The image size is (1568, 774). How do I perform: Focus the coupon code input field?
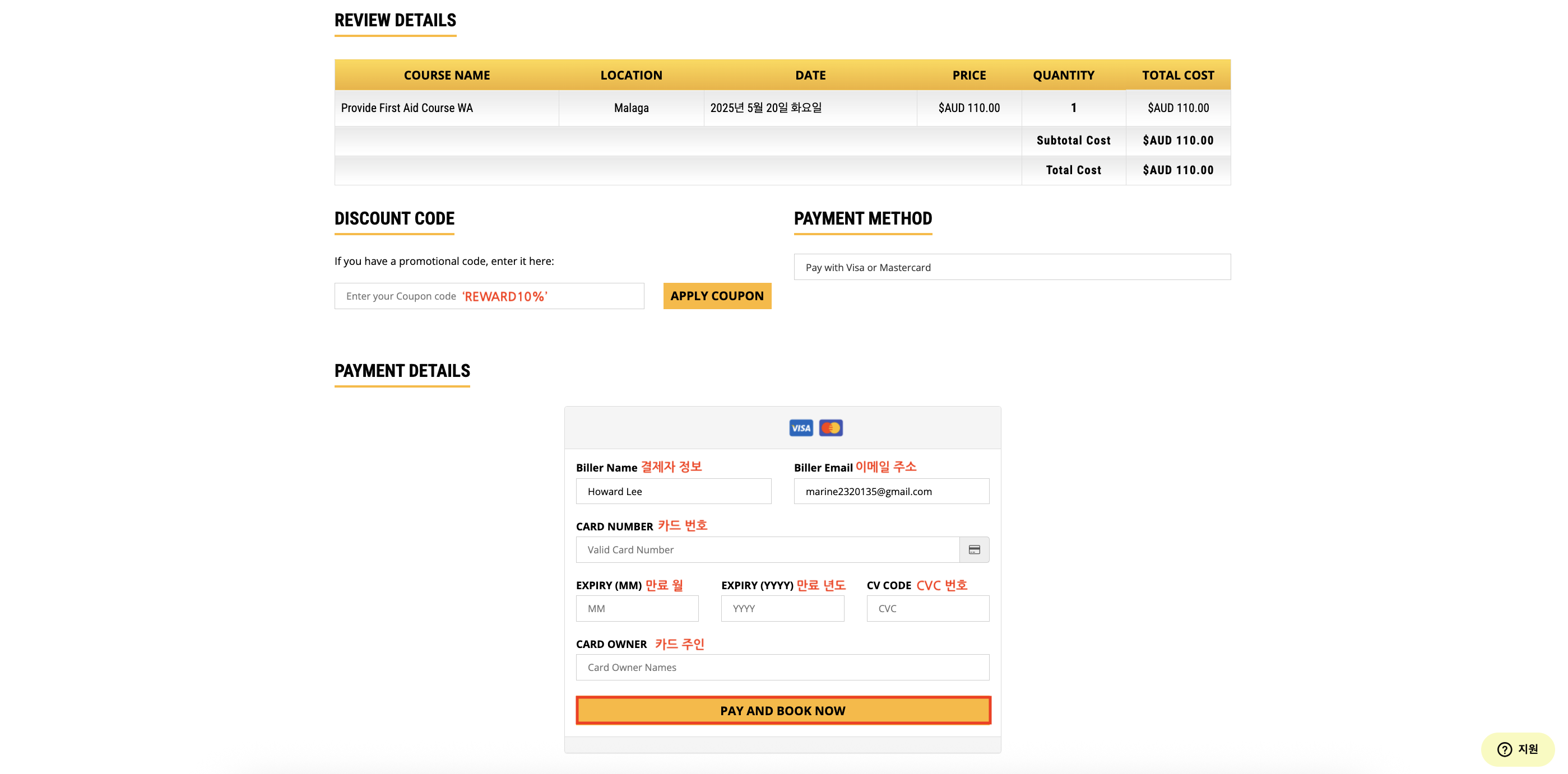coord(489,296)
